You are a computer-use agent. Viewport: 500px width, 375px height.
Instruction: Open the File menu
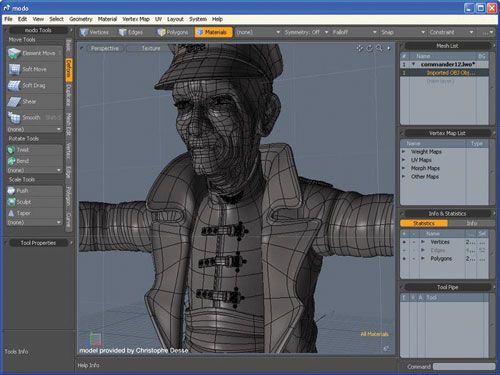pos(8,19)
